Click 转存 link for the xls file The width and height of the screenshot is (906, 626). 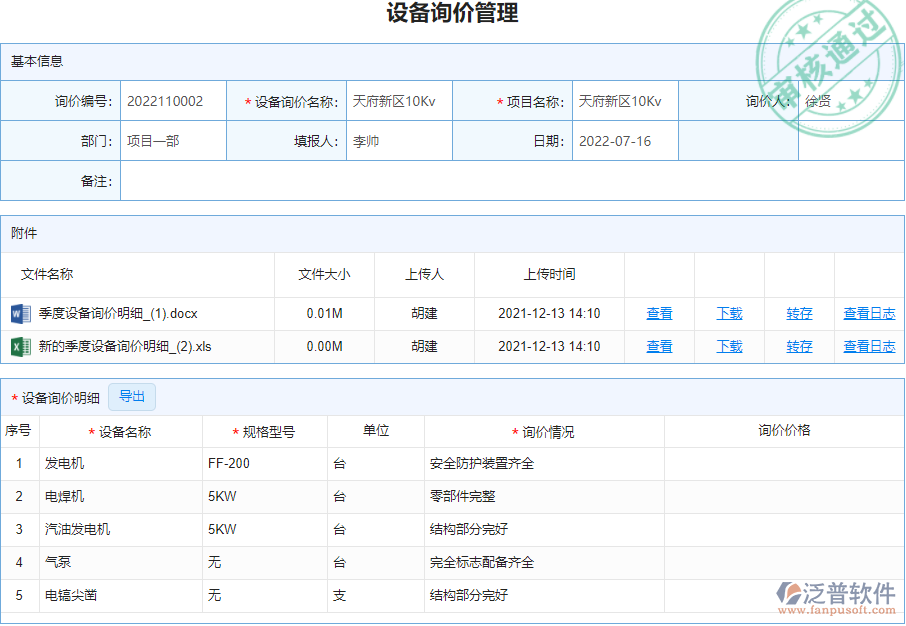(x=799, y=346)
